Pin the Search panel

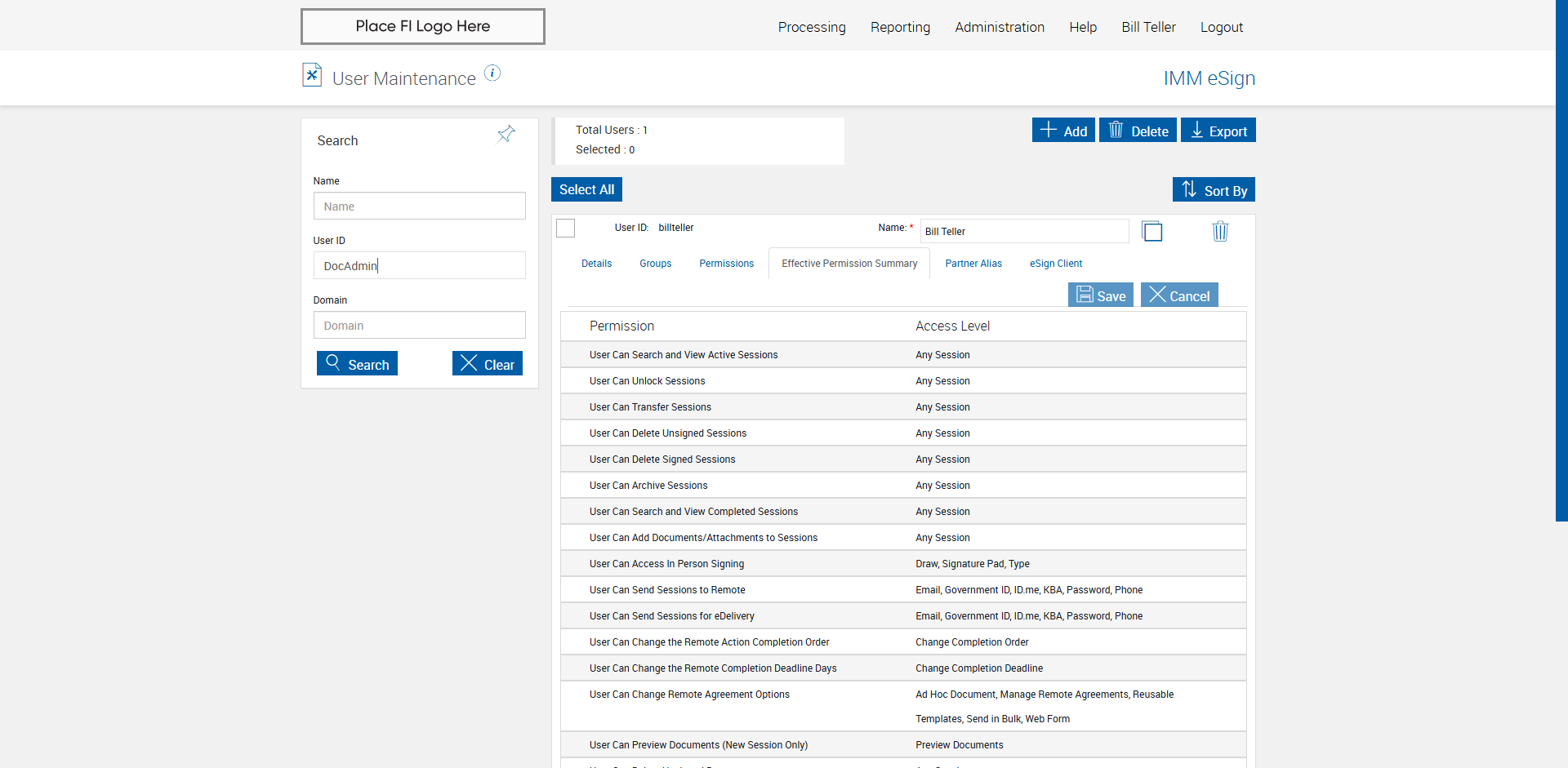coord(506,134)
